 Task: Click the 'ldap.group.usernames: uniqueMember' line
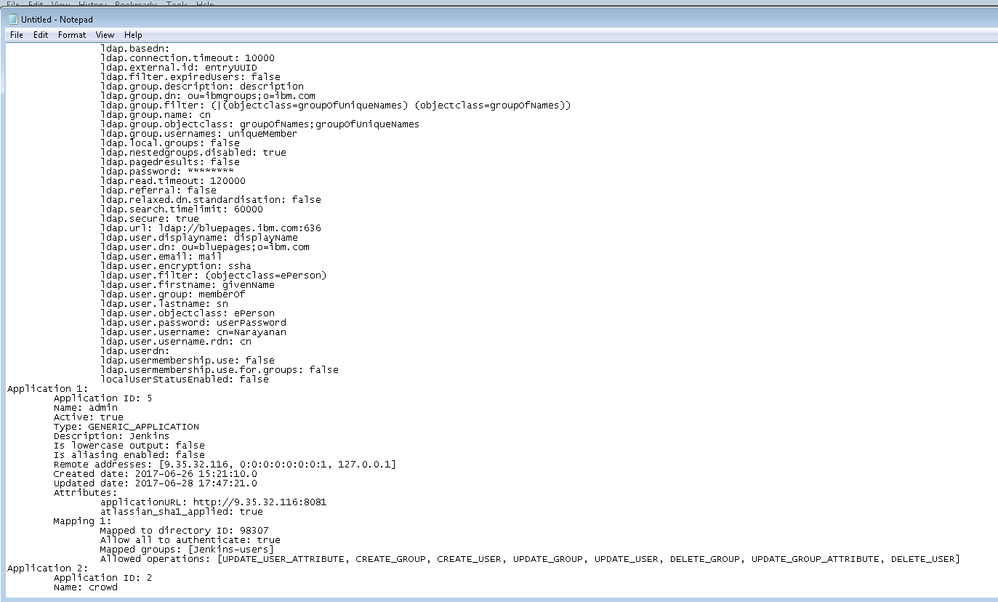tap(199, 134)
